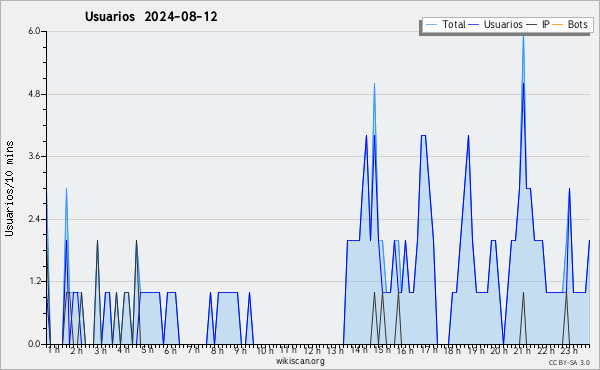Click the chart title 'Usuarios 2024-08-12'
600x370 pixels.
(151, 16)
